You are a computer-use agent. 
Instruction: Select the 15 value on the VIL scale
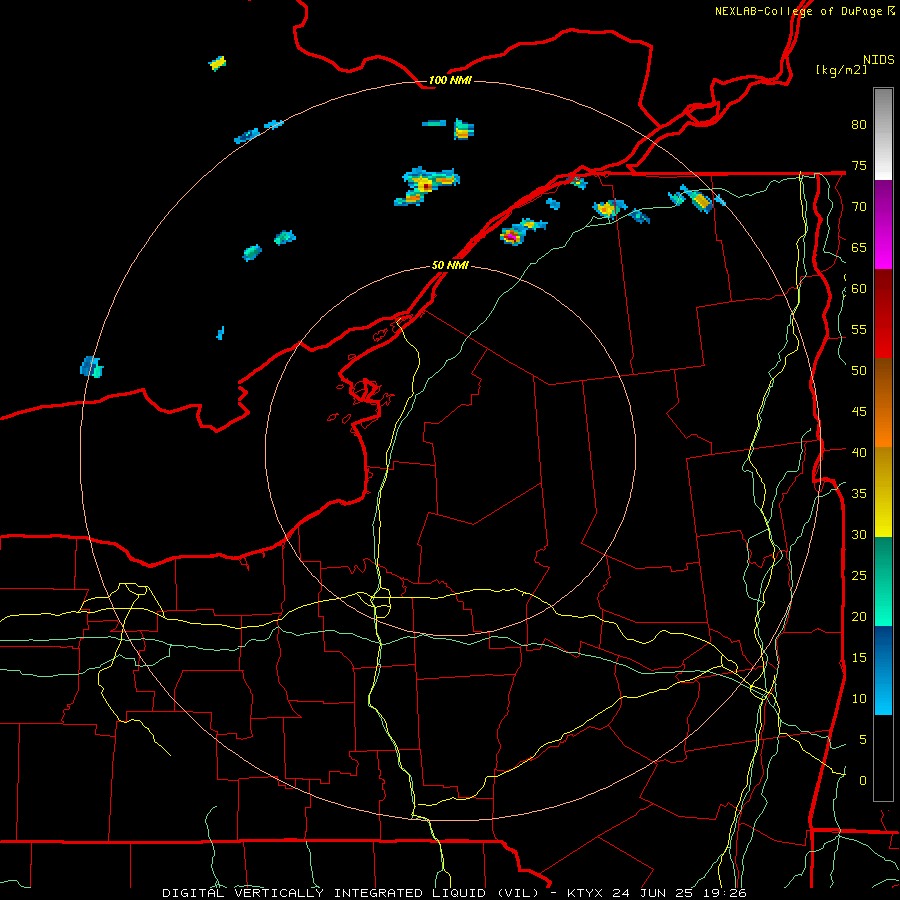click(x=859, y=658)
